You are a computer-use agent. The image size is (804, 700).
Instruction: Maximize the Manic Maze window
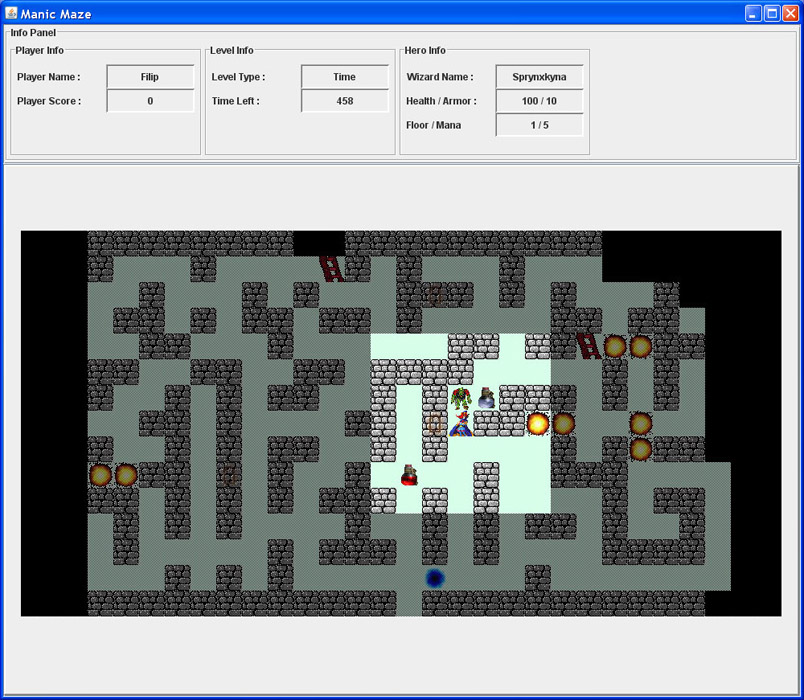[772, 13]
